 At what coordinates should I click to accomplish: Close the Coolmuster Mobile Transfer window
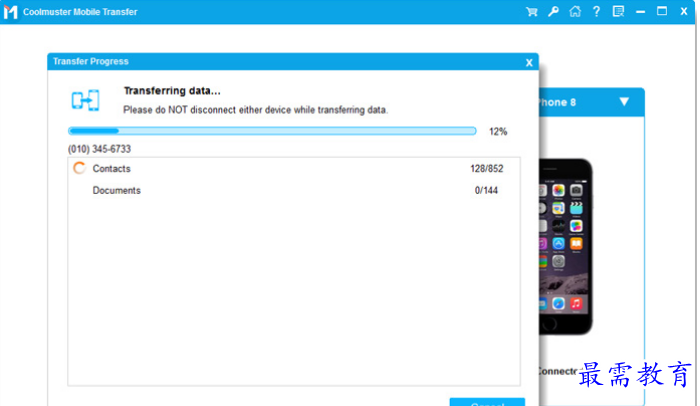tap(684, 12)
